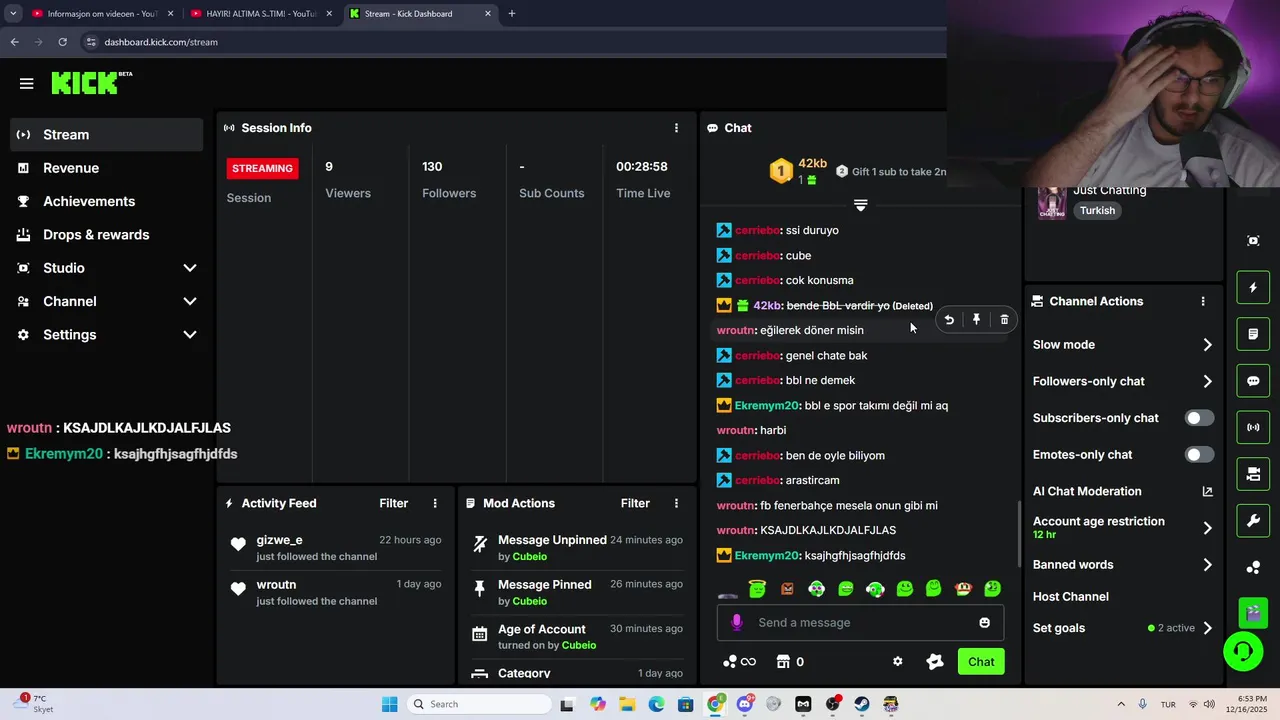Open Steam from the taskbar

pyautogui.click(x=861, y=704)
